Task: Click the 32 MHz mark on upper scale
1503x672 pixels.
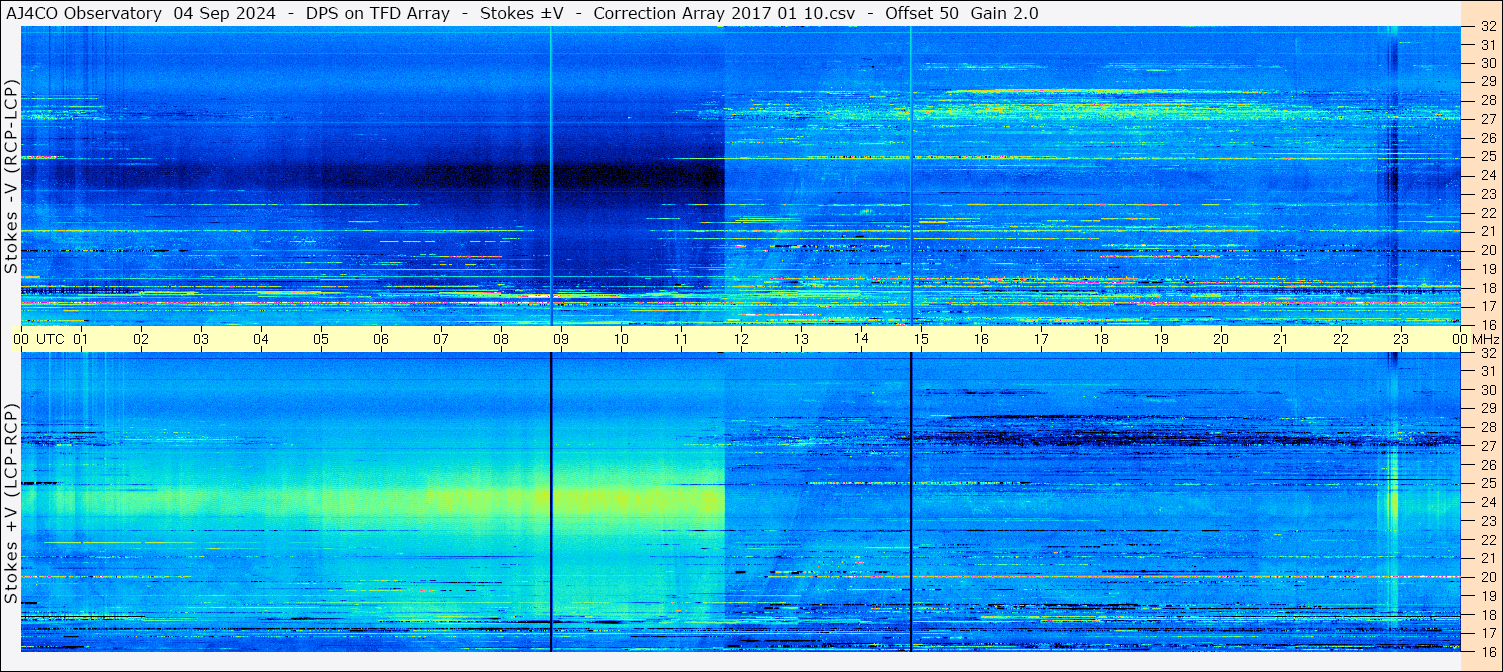Action: [1487, 27]
